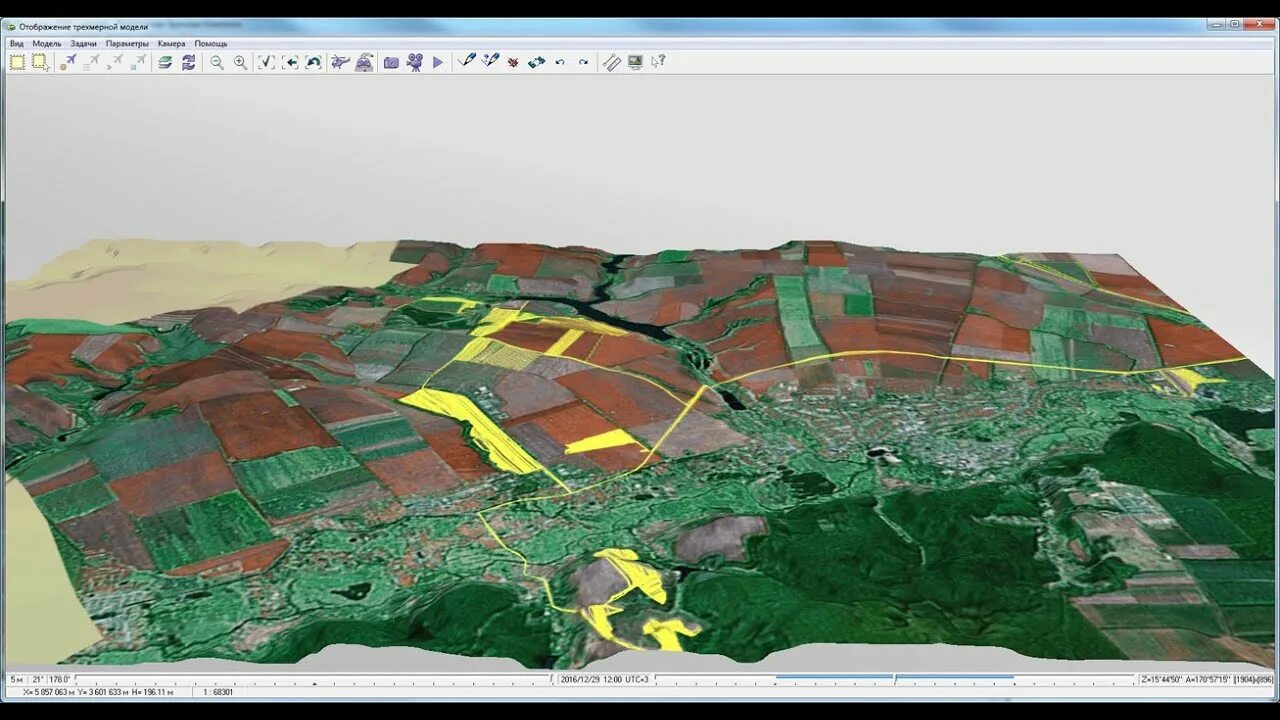Click the monitor display settings icon

click(635, 62)
